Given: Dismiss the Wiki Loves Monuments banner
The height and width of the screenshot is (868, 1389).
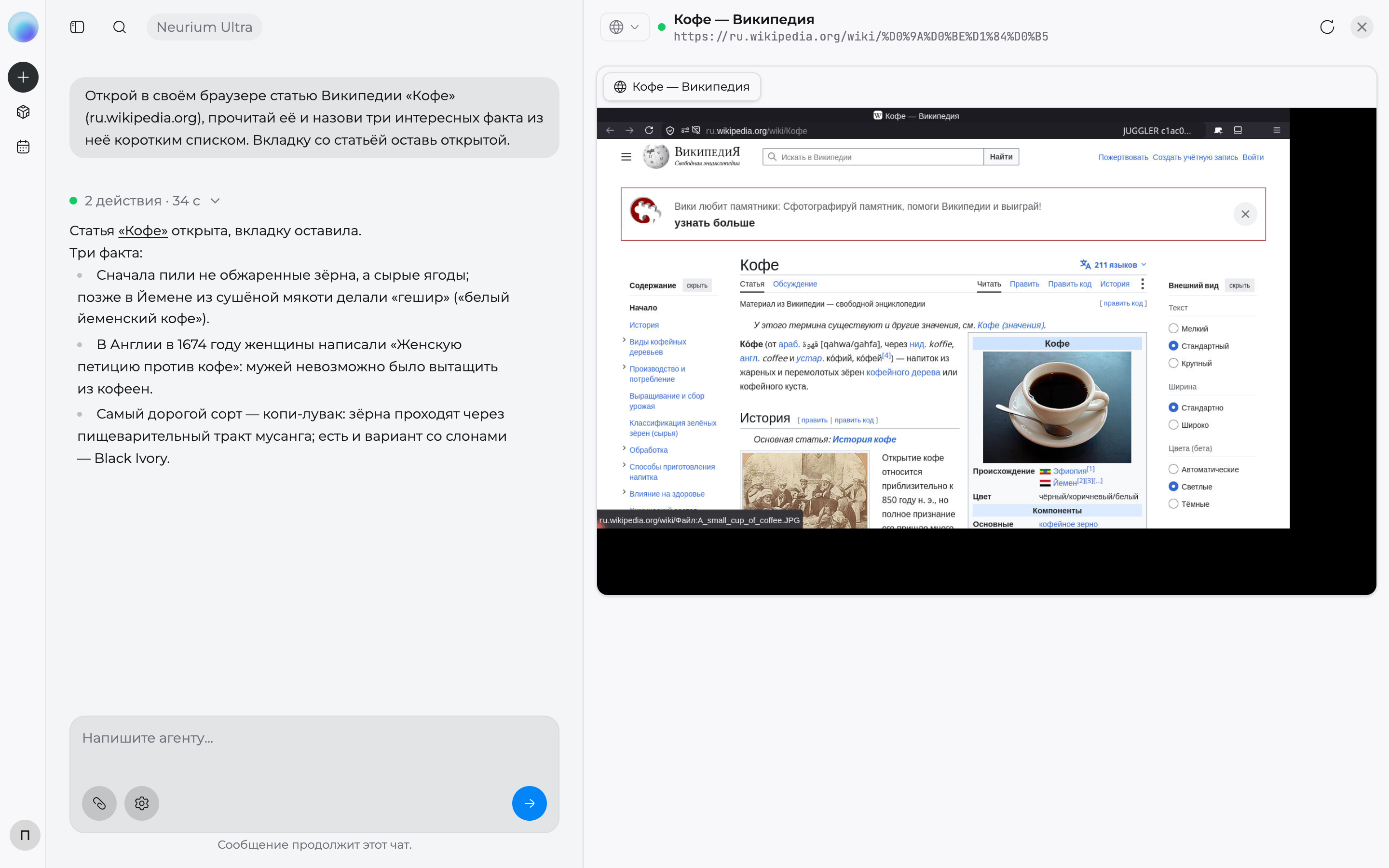Looking at the screenshot, I should (x=1245, y=214).
